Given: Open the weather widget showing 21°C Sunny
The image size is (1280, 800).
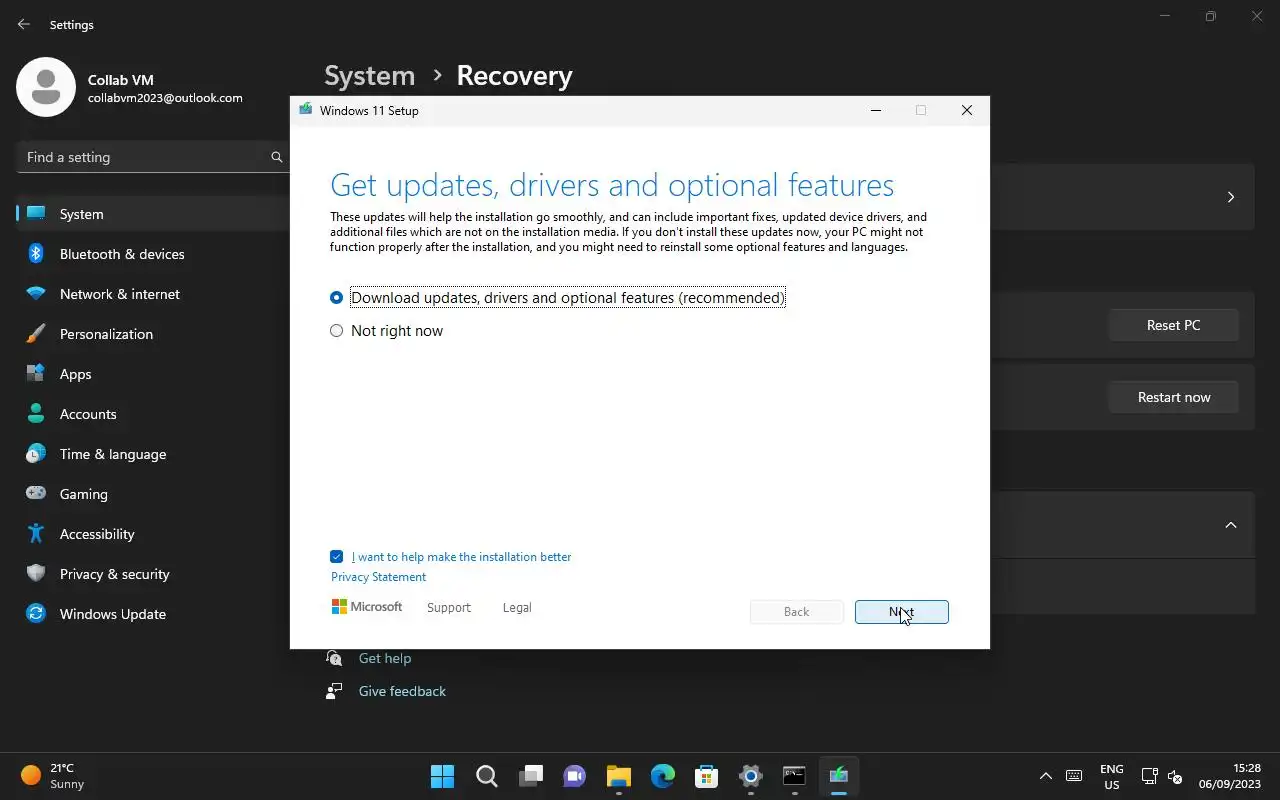Looking at the screenshot, I should coord(54,776).
